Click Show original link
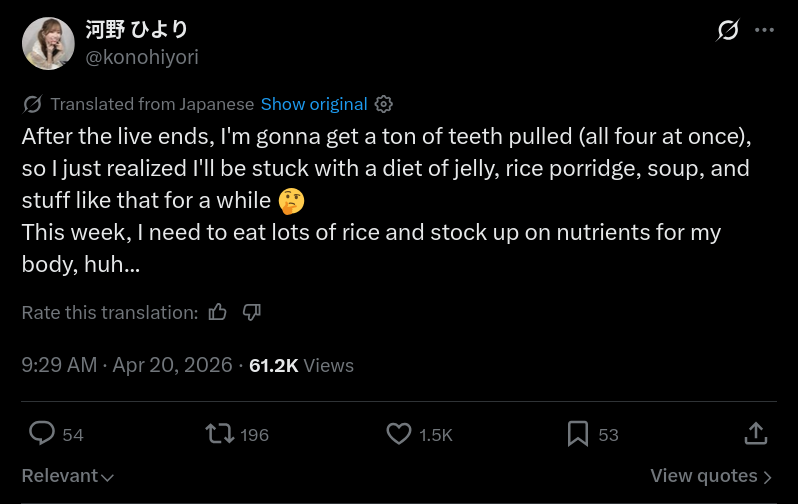The image size is (798, 504). coord(314,104)
